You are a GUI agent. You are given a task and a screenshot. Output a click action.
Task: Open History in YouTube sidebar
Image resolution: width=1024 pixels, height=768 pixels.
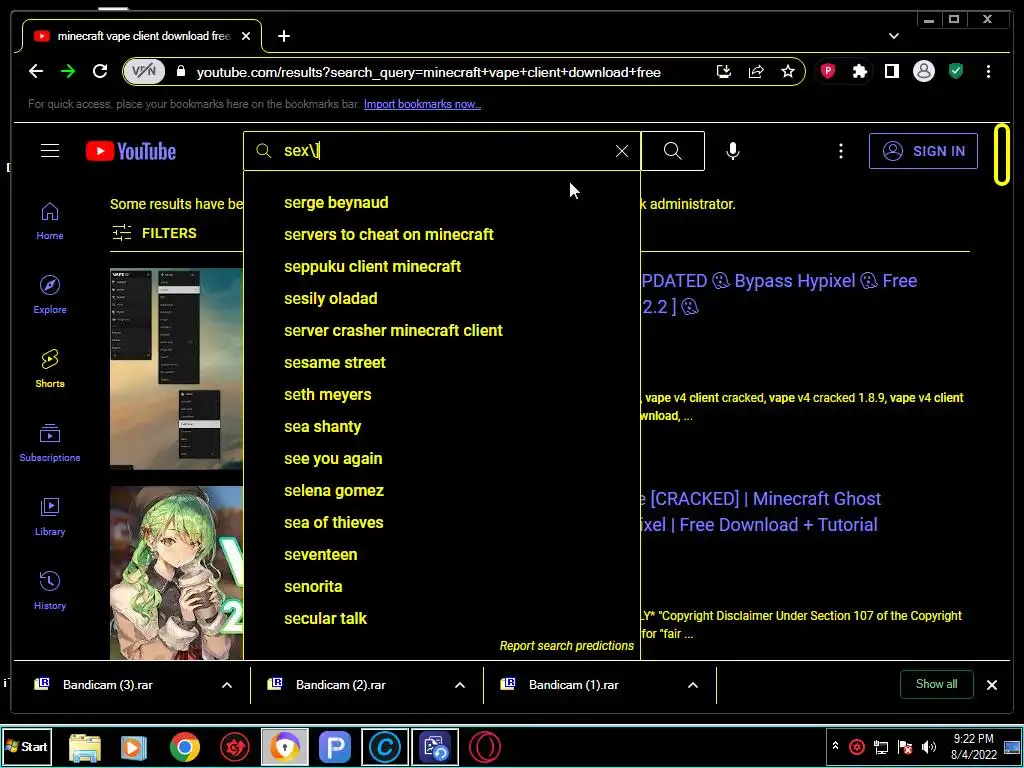[50, 591]
